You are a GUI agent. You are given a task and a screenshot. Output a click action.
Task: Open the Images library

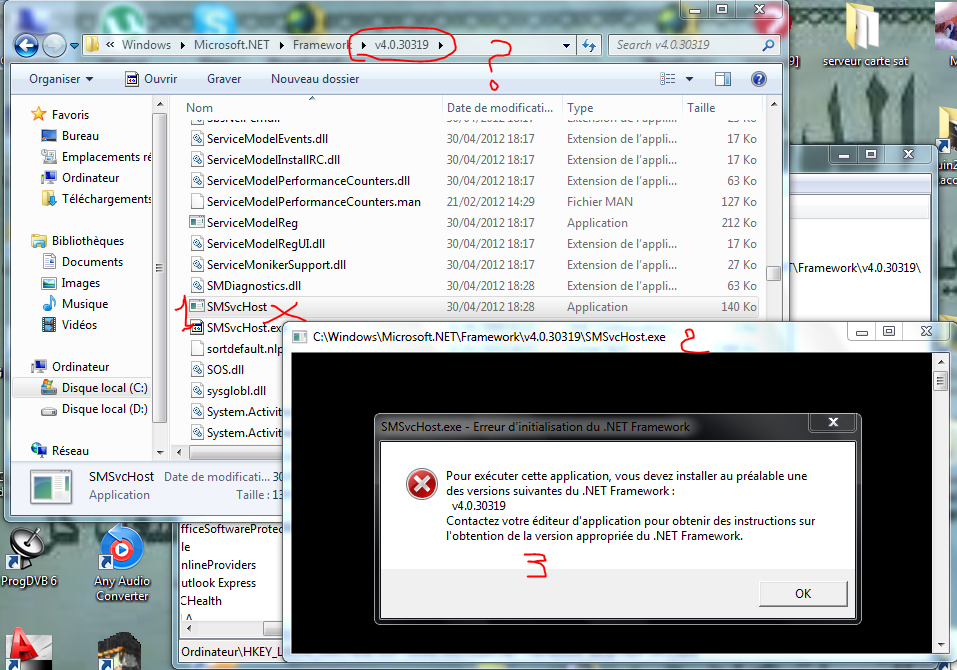70,283
